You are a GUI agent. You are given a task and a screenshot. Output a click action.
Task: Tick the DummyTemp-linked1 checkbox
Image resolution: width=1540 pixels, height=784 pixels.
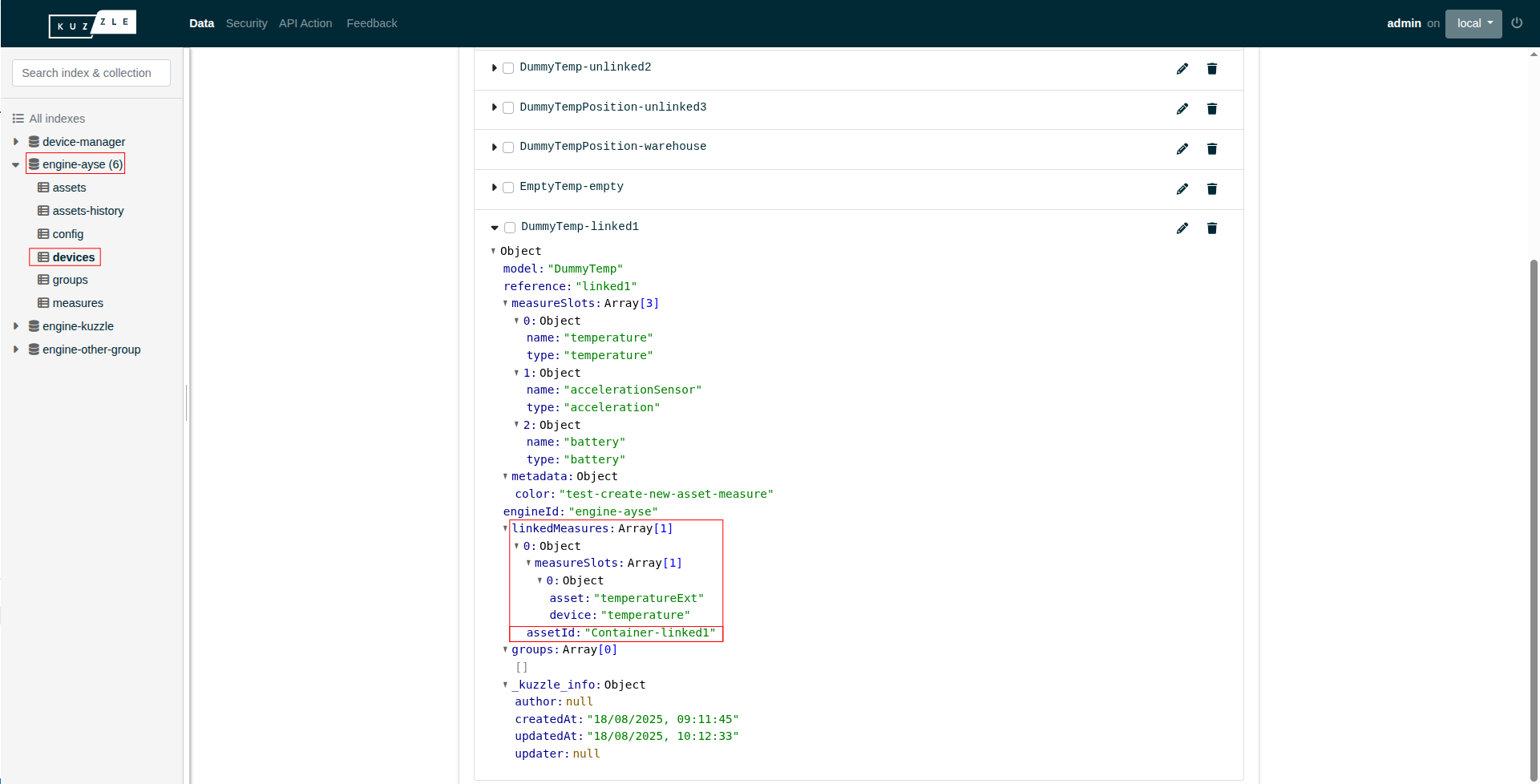point(510,228)
